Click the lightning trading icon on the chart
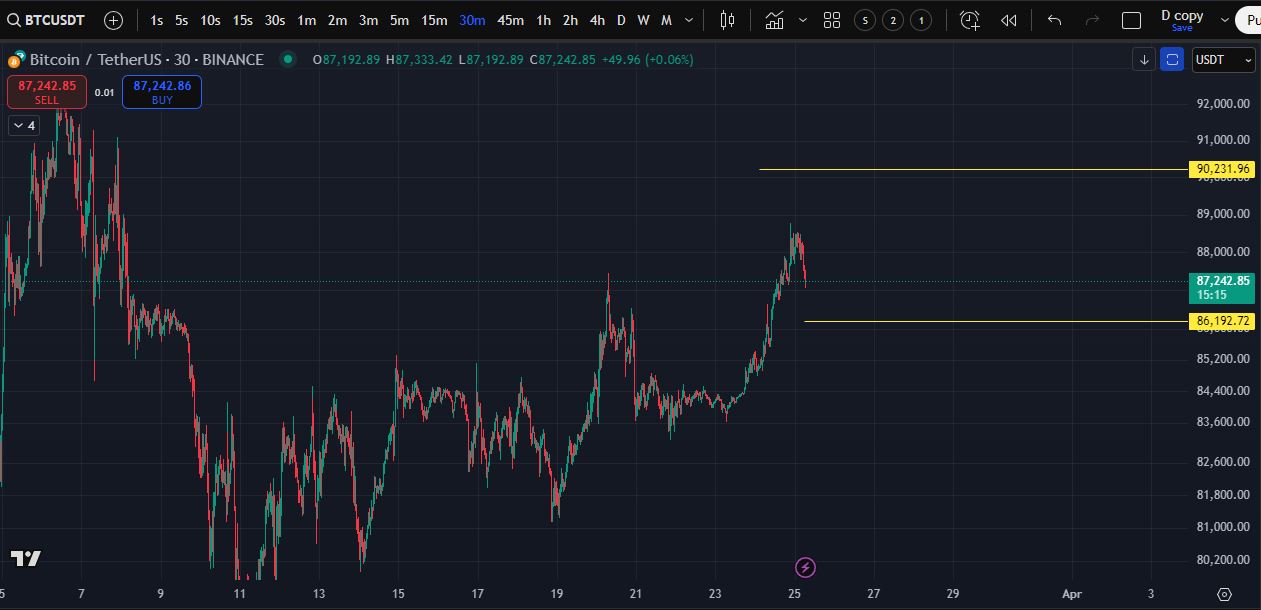 pyautogui.click(x=805, y=567)
